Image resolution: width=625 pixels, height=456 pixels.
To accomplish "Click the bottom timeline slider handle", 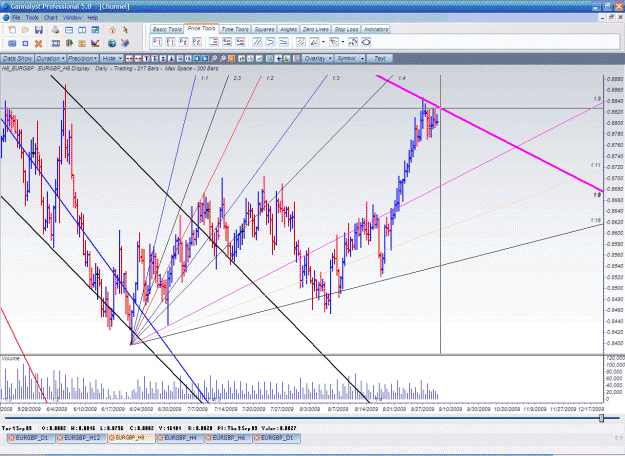I will click(x=601, y=418).
